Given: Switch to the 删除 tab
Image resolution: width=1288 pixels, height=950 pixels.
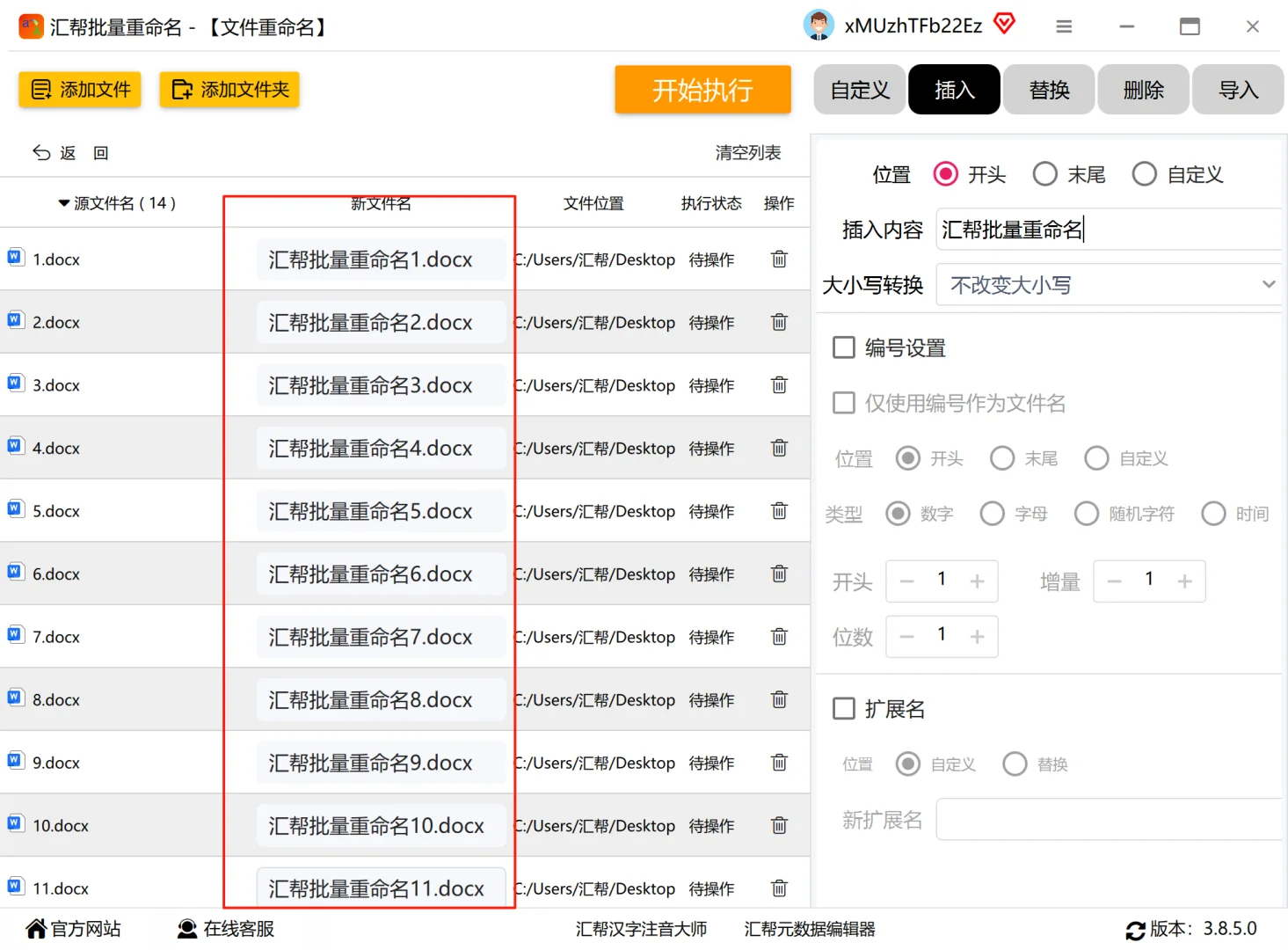Looking at the screenshot, I should (1143, 89).
